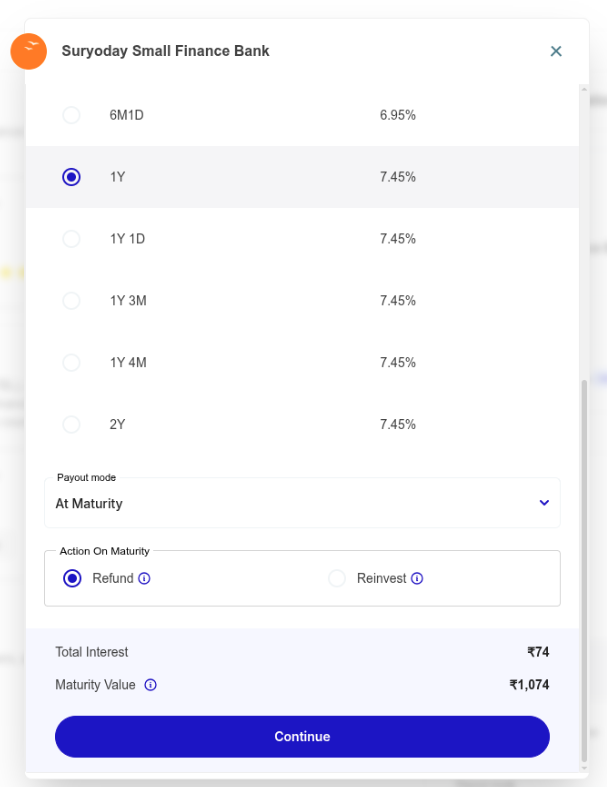The width and height of the screenshot is (607, 787).
Task: Click the Maturity Value info icon
Action: coord(150,685)
